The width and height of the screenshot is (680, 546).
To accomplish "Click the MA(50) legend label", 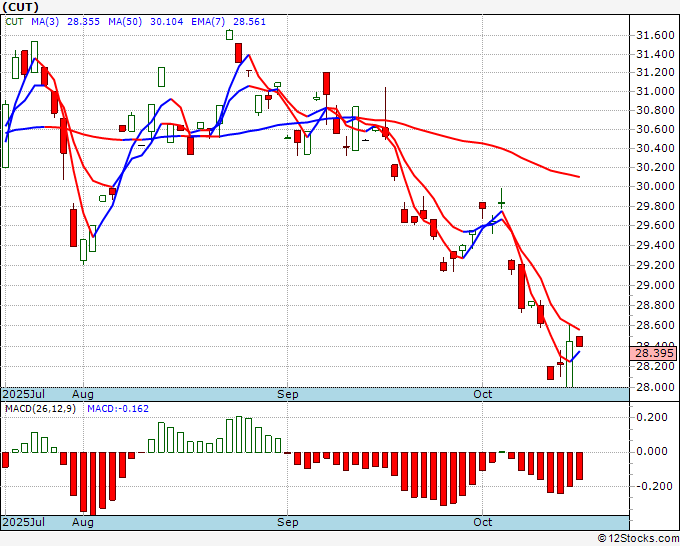I will 125,22.
